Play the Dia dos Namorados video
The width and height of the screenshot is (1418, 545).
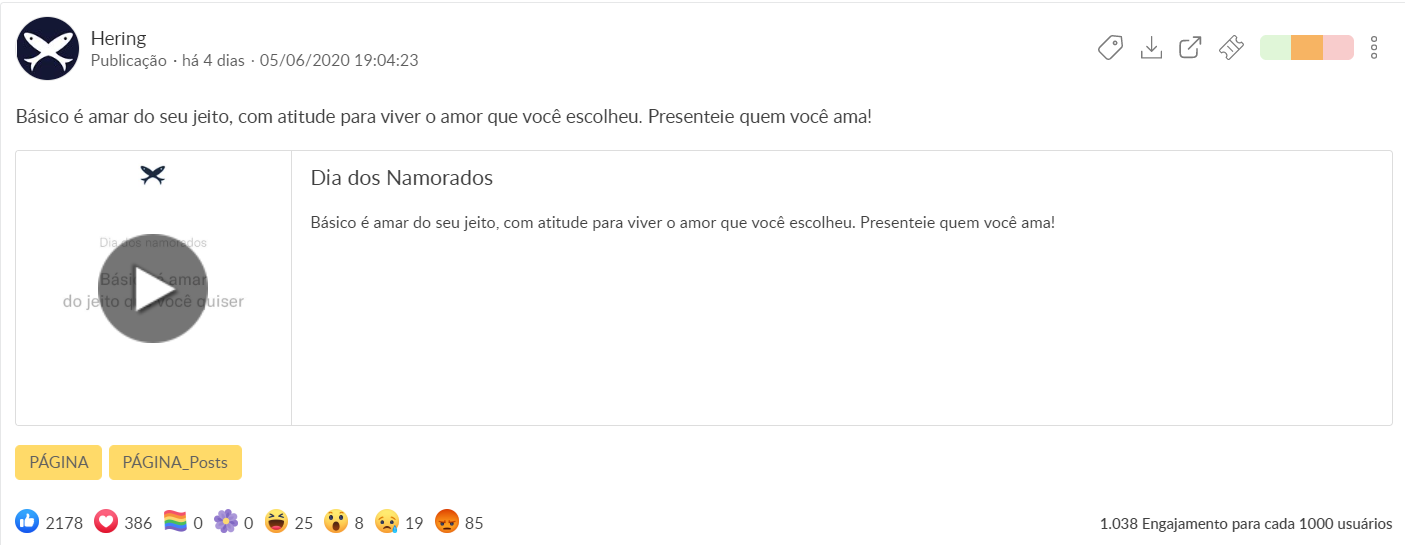(153, 289)
